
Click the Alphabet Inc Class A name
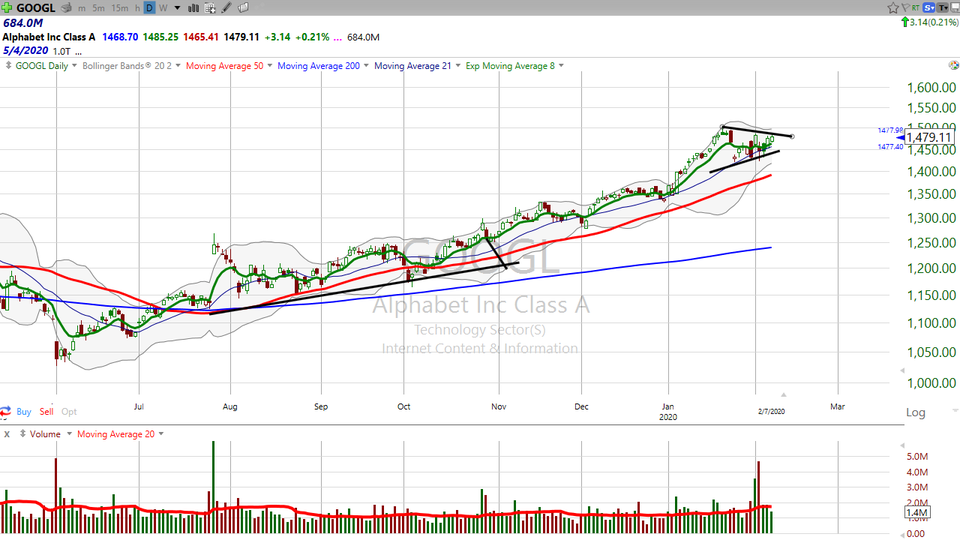pyautogui.click(x=49, y=37)
